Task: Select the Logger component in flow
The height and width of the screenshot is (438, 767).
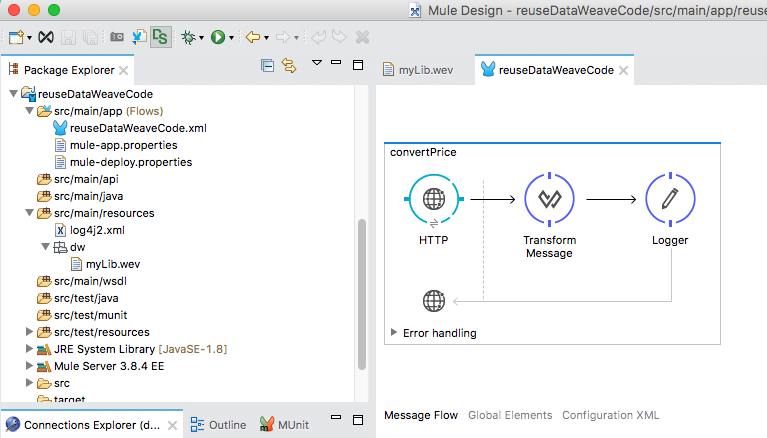Action: pos(670,199)
